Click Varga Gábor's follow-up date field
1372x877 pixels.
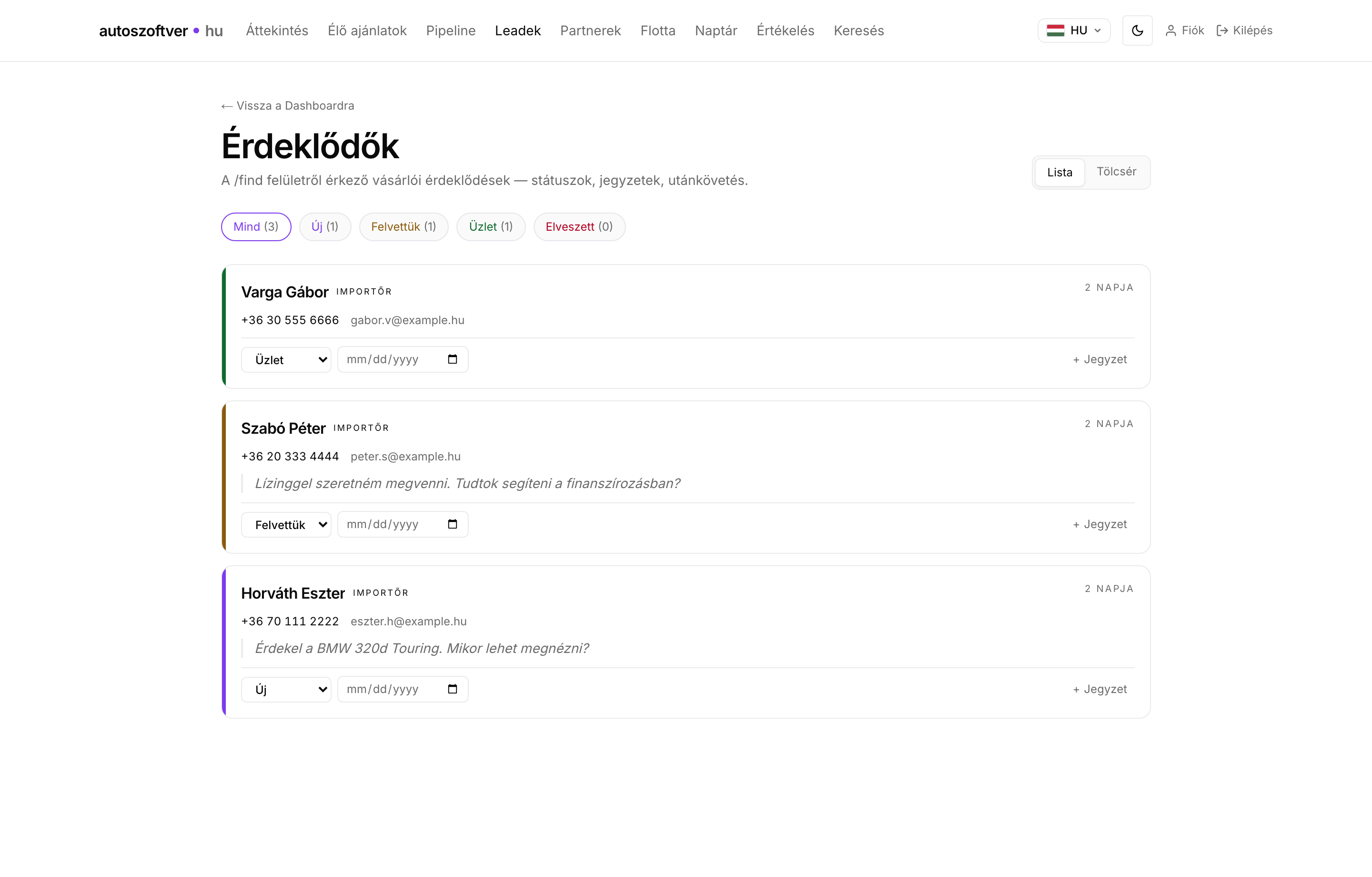403,359
